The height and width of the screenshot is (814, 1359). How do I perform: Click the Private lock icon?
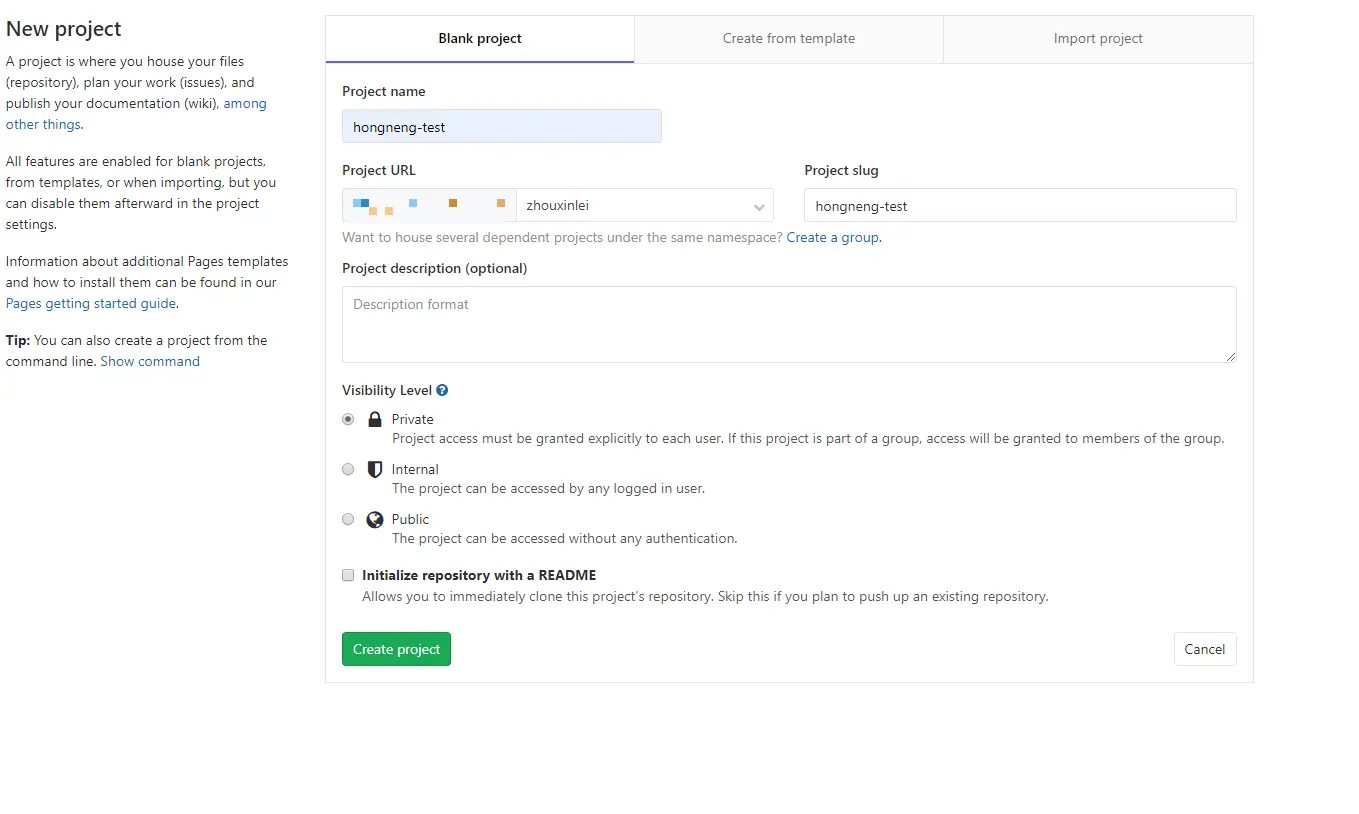[x=375, y=420]
